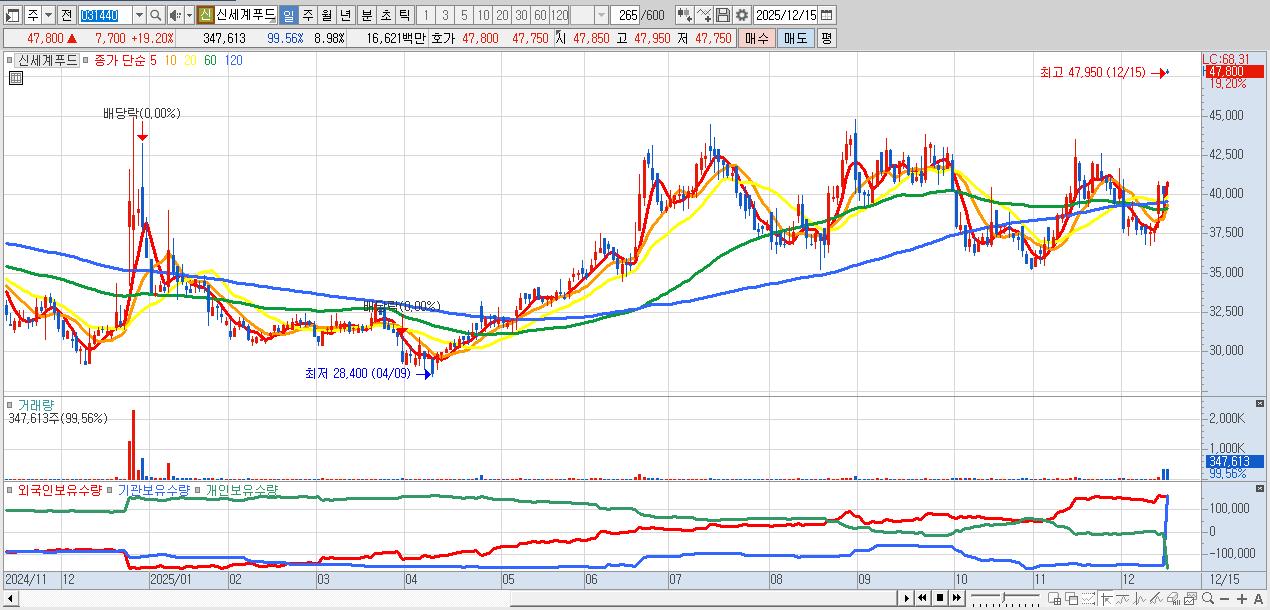This screenshot has height=610, width=1270.
Task: Click the play button in chart playback
Action: point(907,598)
